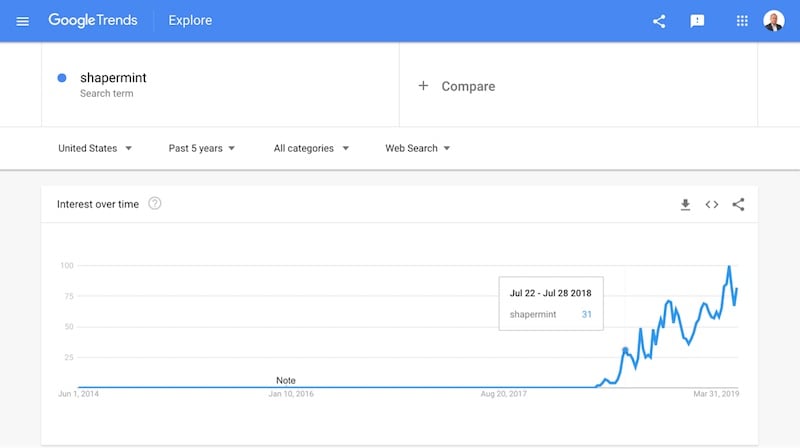Open the send feedback icon
The height and width of the screenshot is (448, 800).
(697, 21)
